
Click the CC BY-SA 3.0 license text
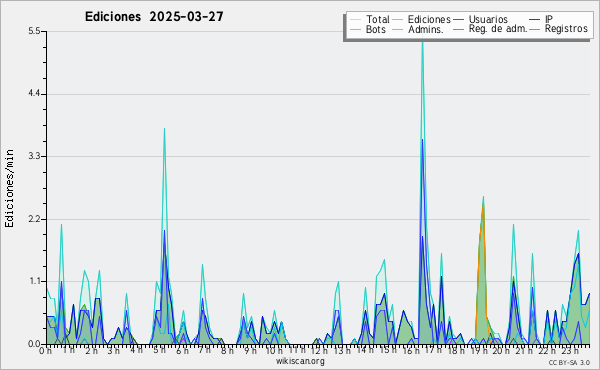(569, 362)
